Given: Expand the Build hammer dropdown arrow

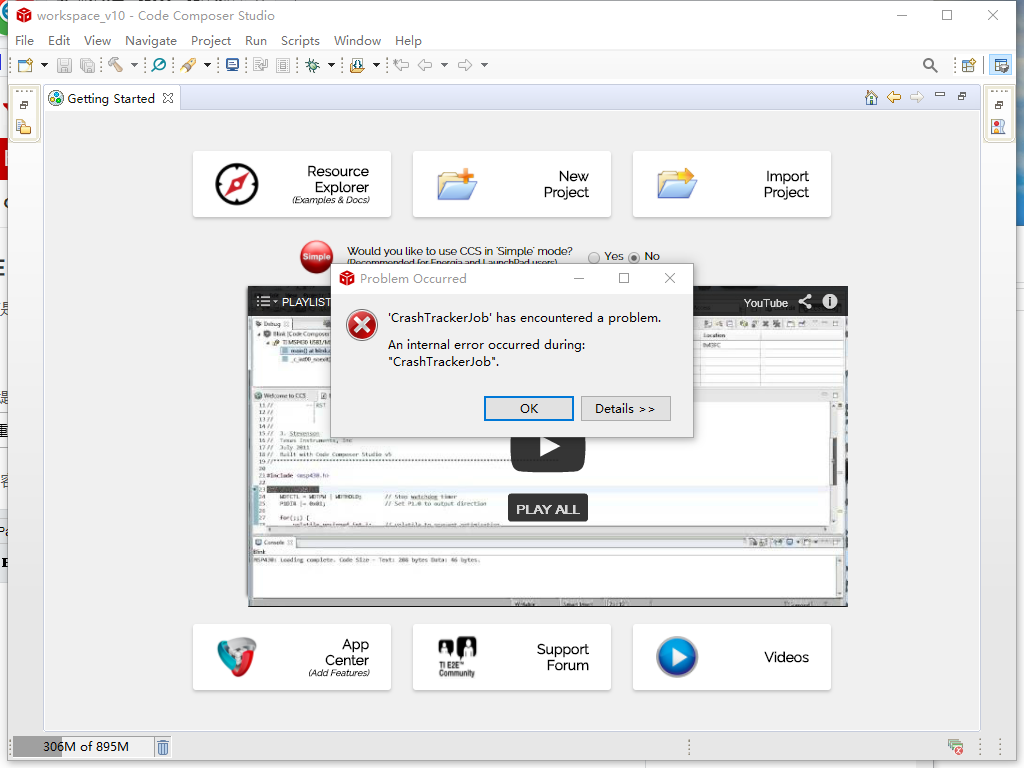Looking at the screenshot, I should click(134, 65).
